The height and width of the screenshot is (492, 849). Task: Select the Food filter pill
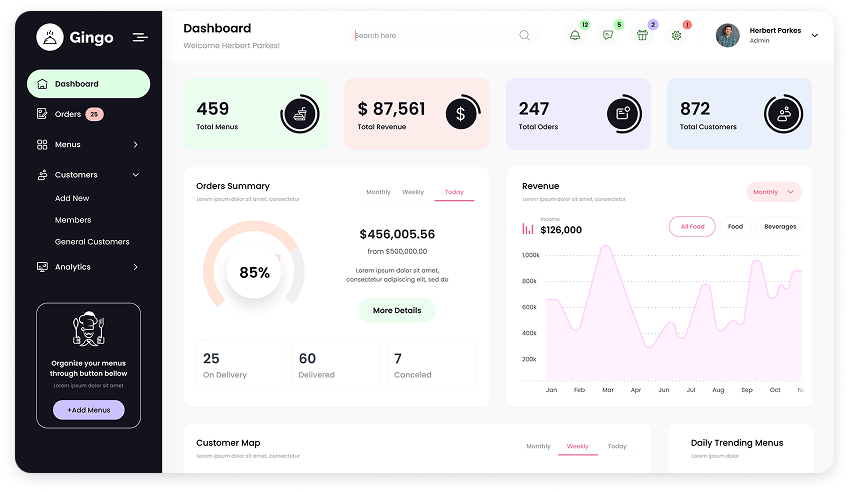[735, 227]
